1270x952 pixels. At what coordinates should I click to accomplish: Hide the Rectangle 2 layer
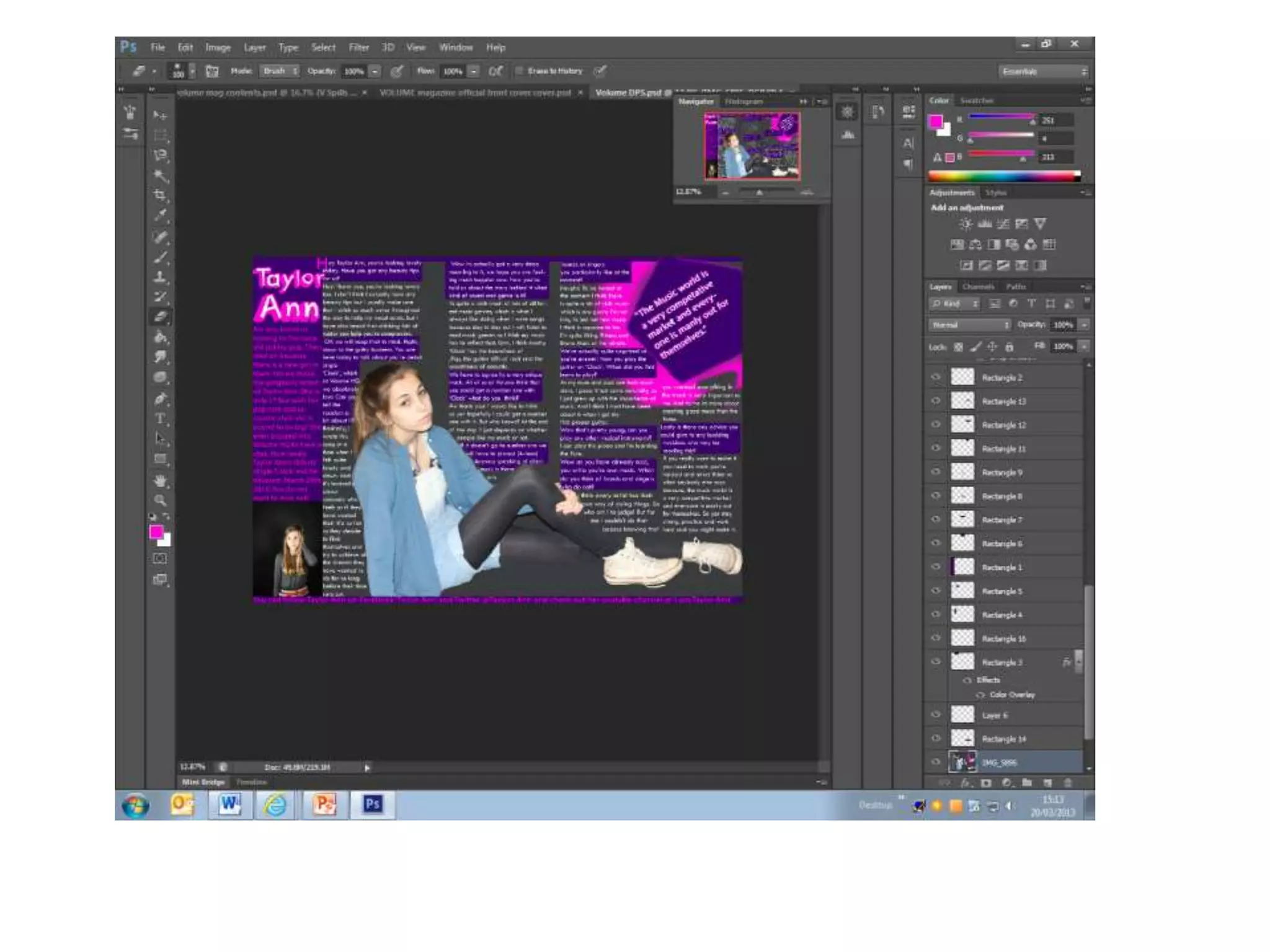936,377
